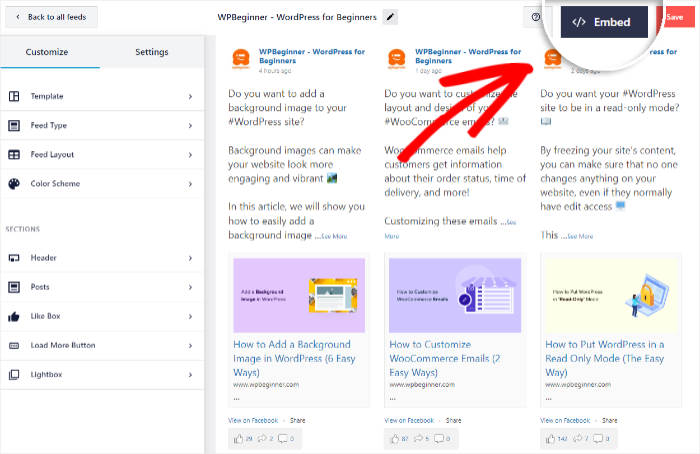Click the Header section icon
The width and height of the screenshot is (700, 454).
14,258
